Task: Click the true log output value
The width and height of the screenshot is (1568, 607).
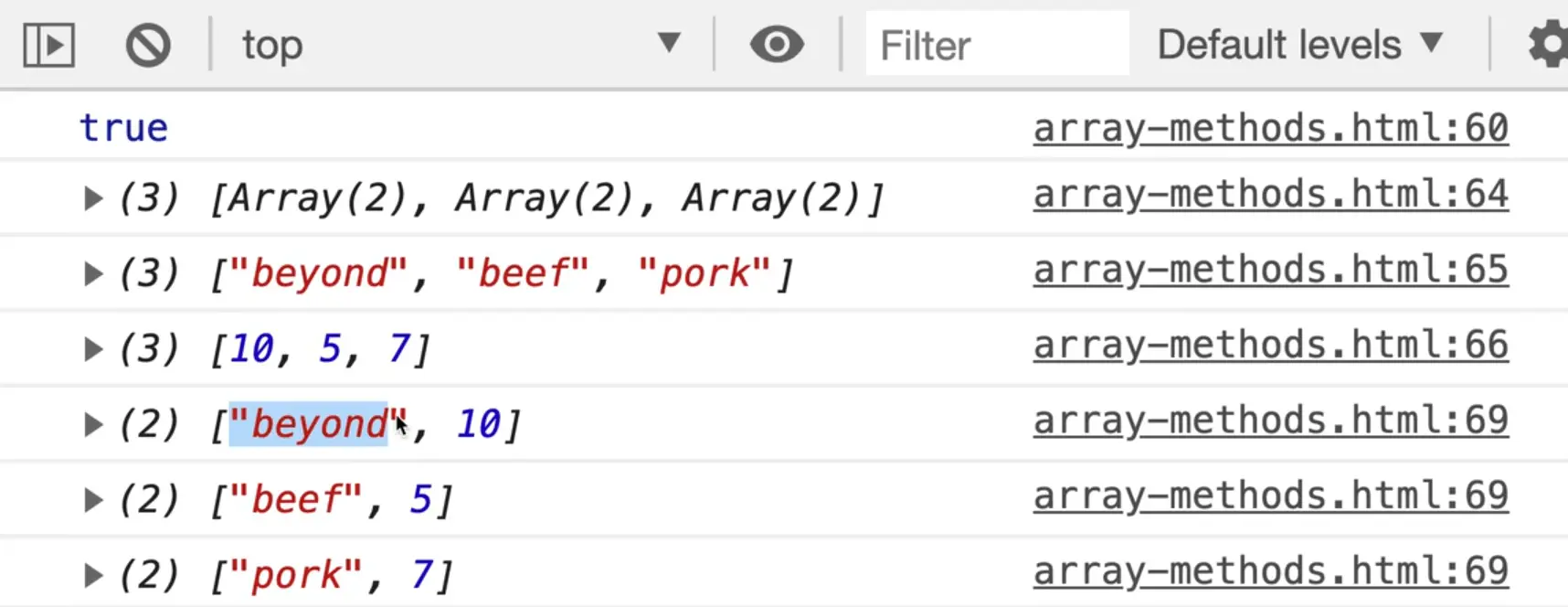Action: point(123,128)
